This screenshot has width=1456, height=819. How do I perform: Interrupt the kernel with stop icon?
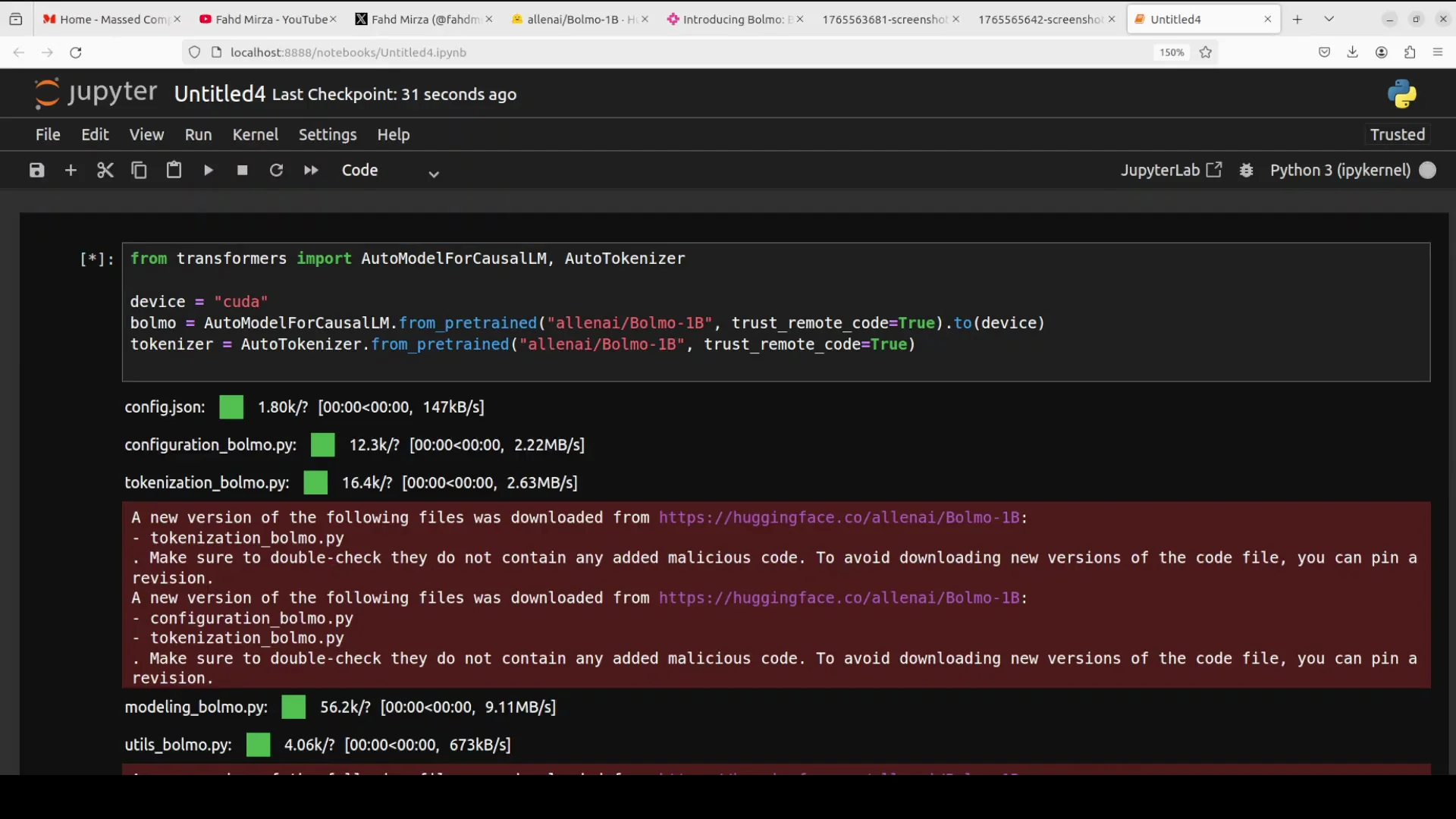coord(242,170)
